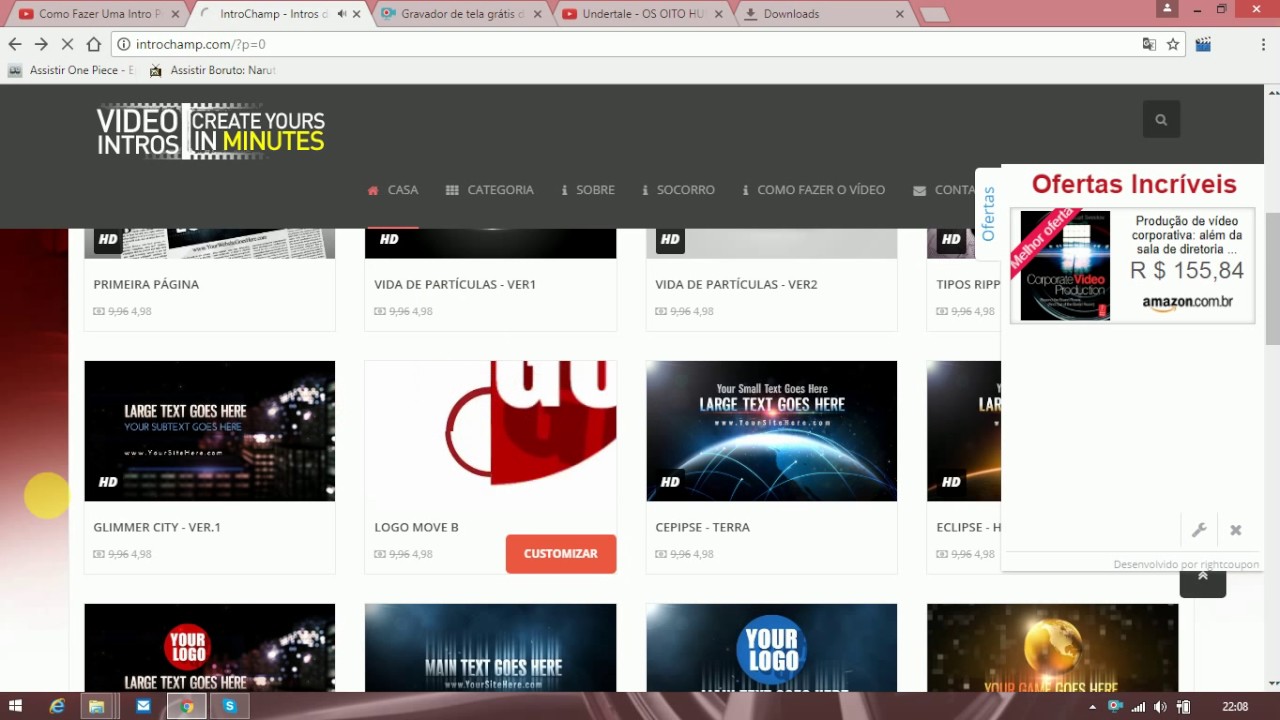The width and height of the screenshot is (1280, 720).
Task: Click the Ofertas vertical side tab
Action: pyautogui.click(x=988, y=213)
